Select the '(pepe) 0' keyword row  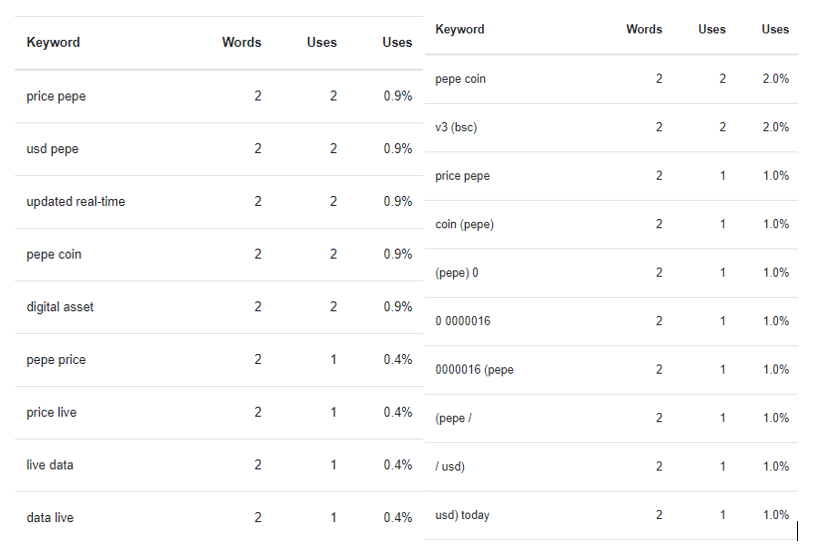point(457,273)
